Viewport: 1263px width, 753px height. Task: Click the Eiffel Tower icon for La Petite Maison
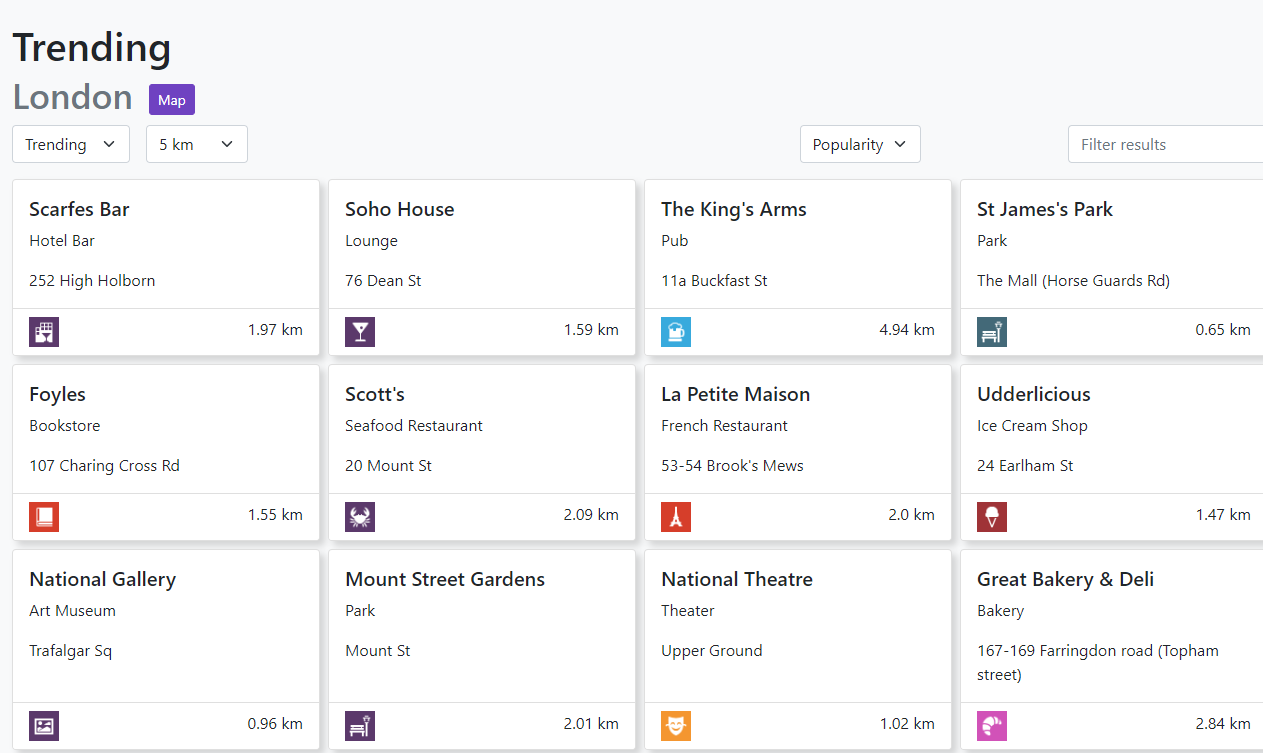click(x=676, y=517)
